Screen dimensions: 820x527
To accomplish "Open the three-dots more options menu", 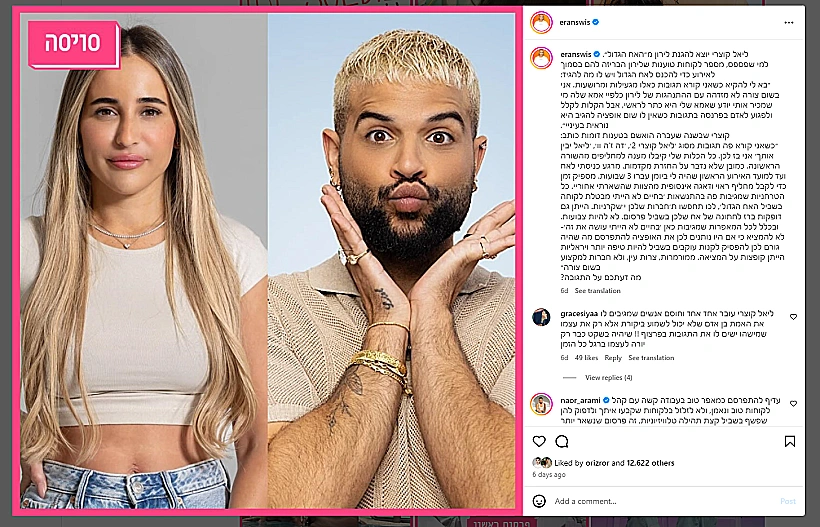I will 789,22.
